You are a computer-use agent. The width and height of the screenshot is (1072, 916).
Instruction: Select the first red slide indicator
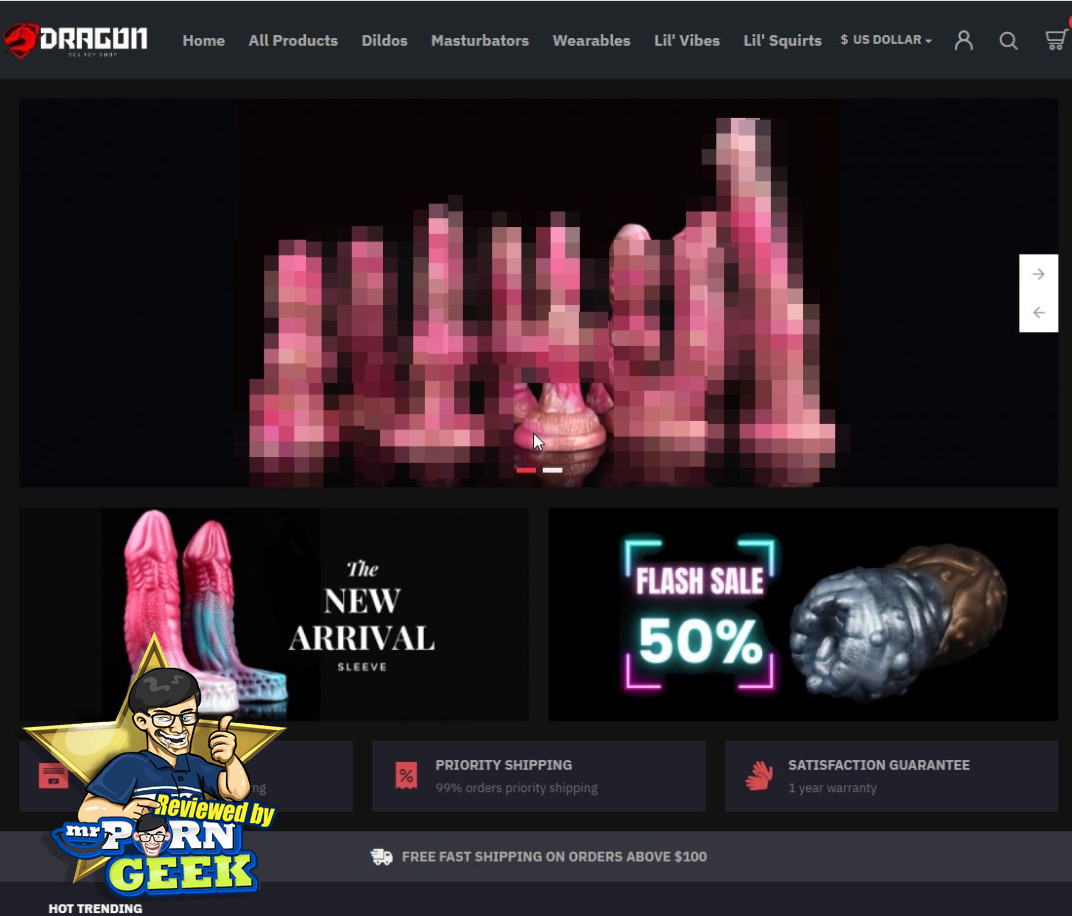tap(526, 470)
